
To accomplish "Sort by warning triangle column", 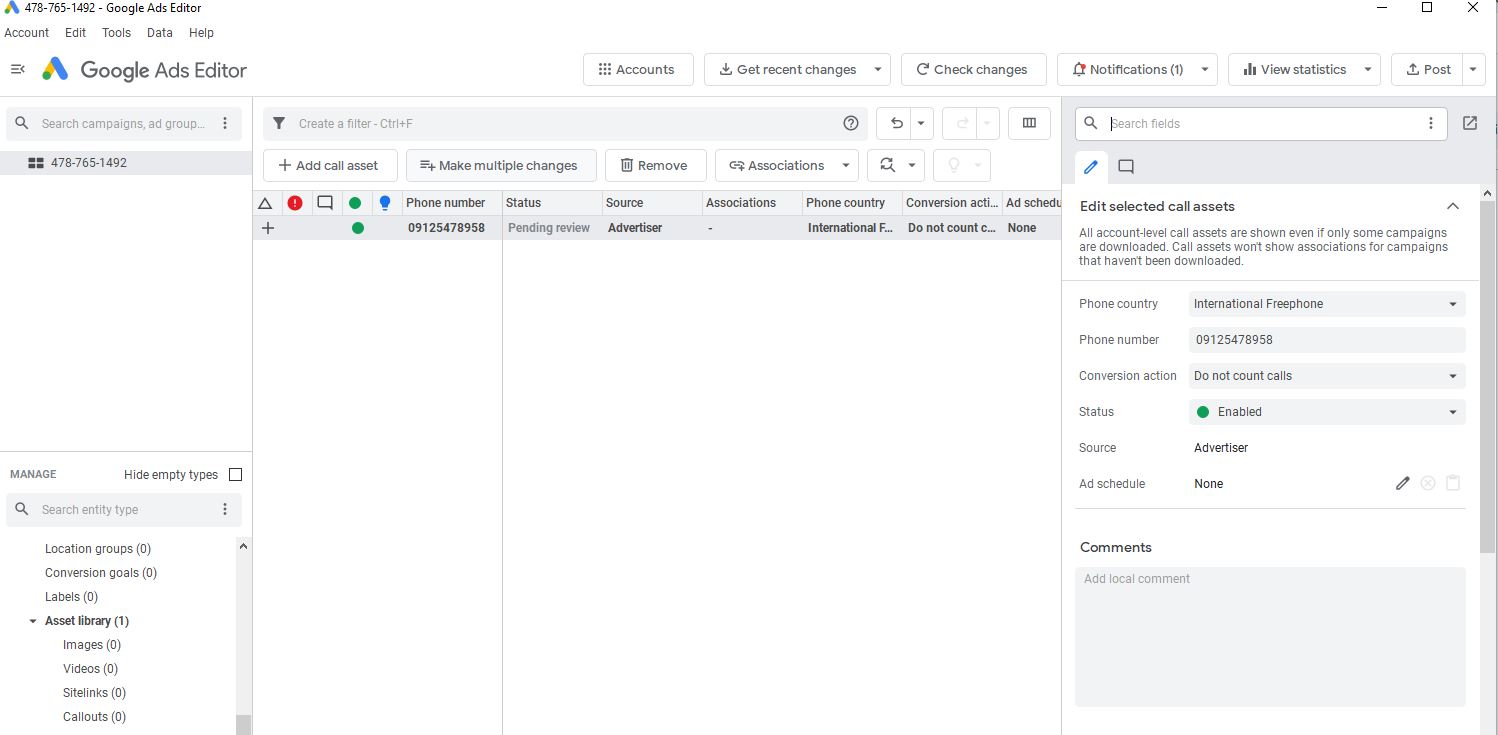I will (265, 203).
